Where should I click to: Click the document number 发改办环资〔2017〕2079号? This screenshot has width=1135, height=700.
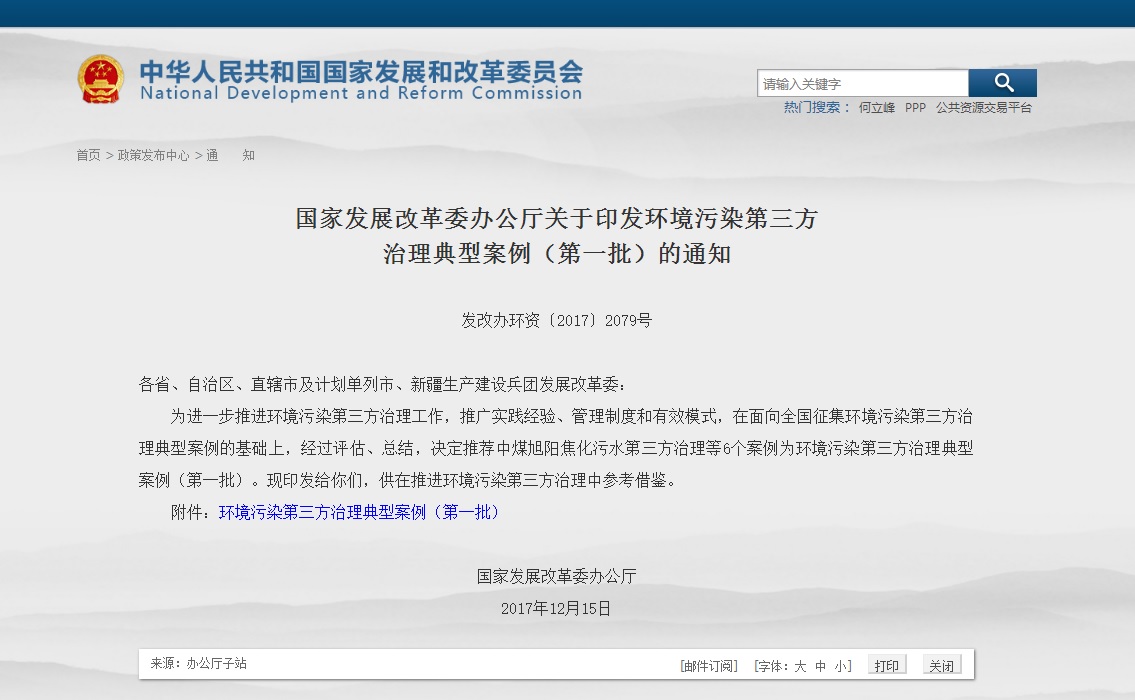[x=557, y=321]
